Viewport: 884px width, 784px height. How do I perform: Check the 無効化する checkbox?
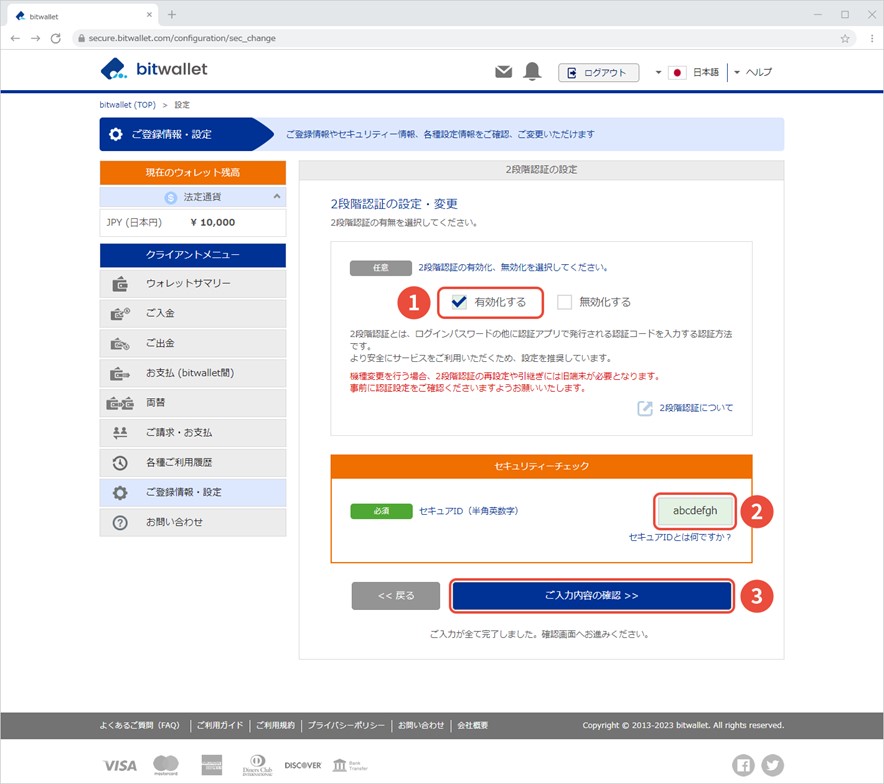tap(565, 302)
